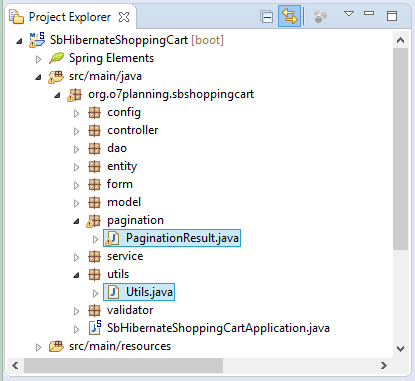Expand the config package
The height and width of the screenshot is (381, 415).
tap(76, 113)
